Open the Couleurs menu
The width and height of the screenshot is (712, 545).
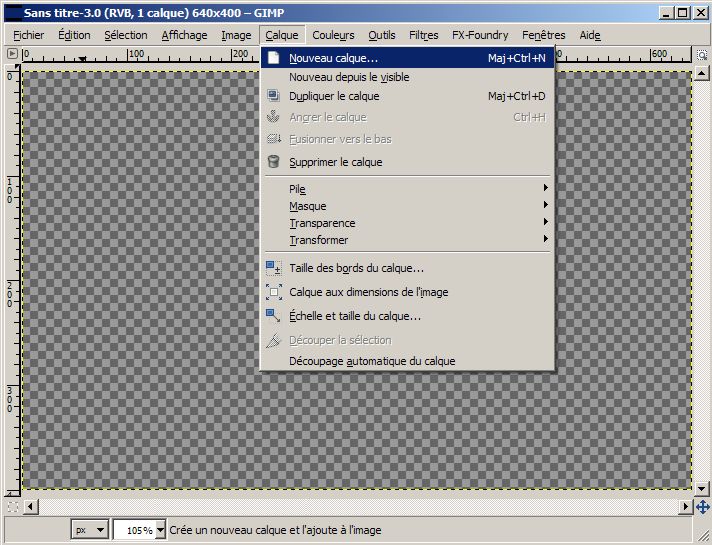[333, 35]
